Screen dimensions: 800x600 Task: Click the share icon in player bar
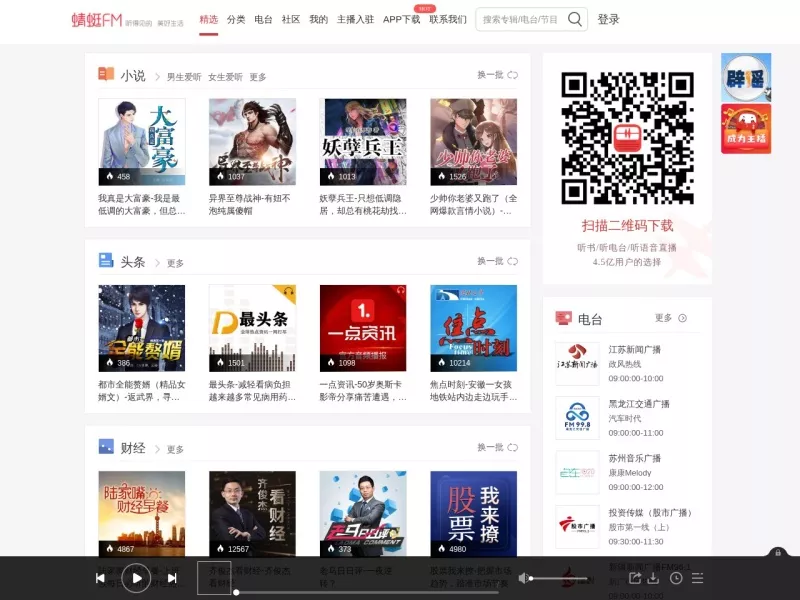[x=635, y=578]
